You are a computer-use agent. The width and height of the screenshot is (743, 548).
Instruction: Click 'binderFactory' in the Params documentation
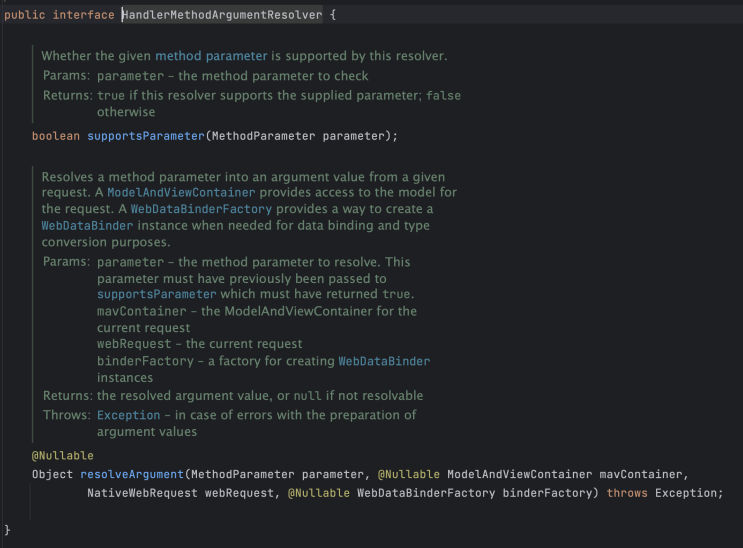click(x=145, y=361)
